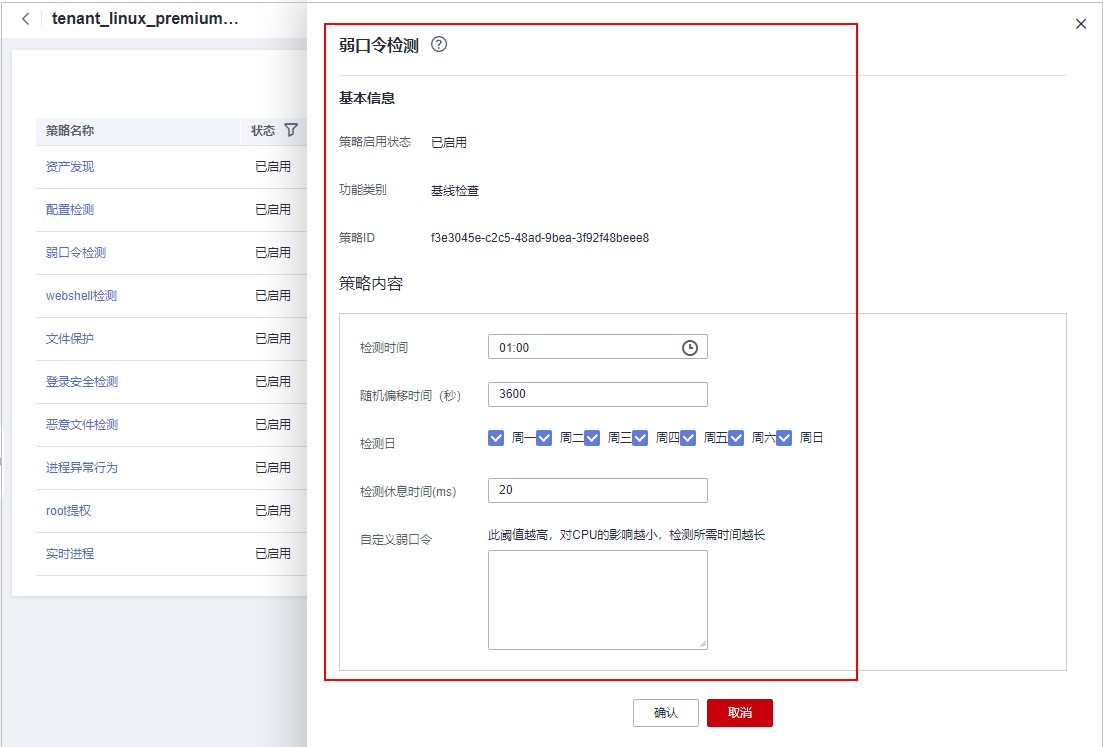Viewport: 1103px width, 747px height.
Task: Toggle the 周二 detection day checkbox
Action: click(x=544, y=437)
